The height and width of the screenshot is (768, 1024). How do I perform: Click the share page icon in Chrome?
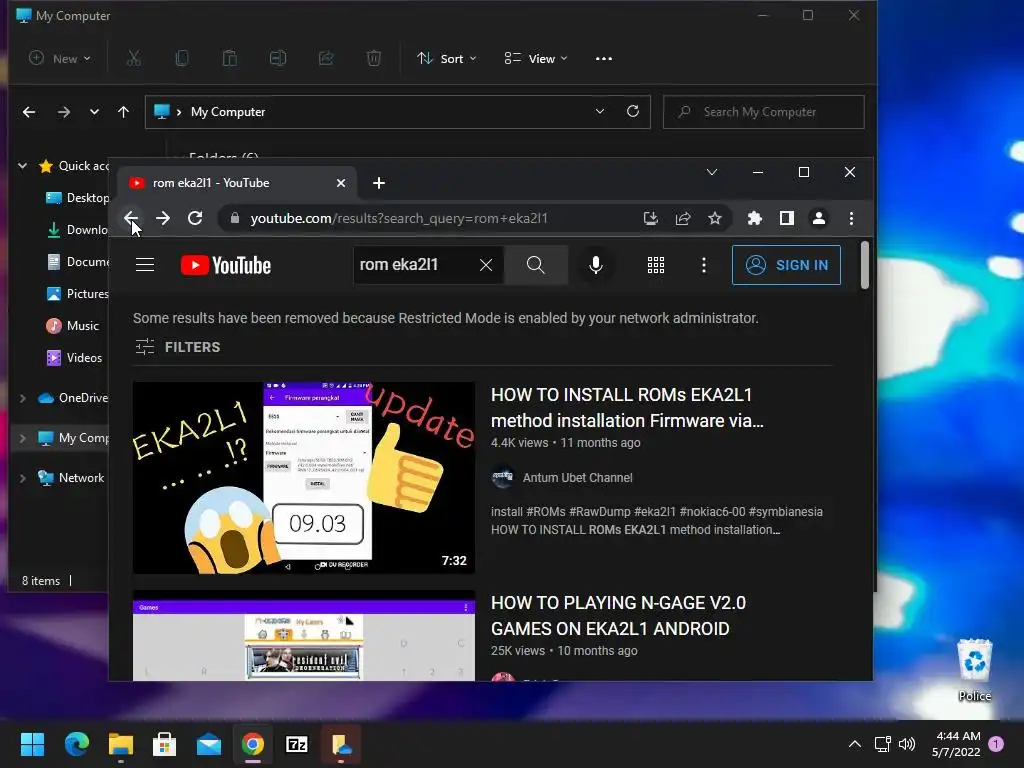[683, 218]
